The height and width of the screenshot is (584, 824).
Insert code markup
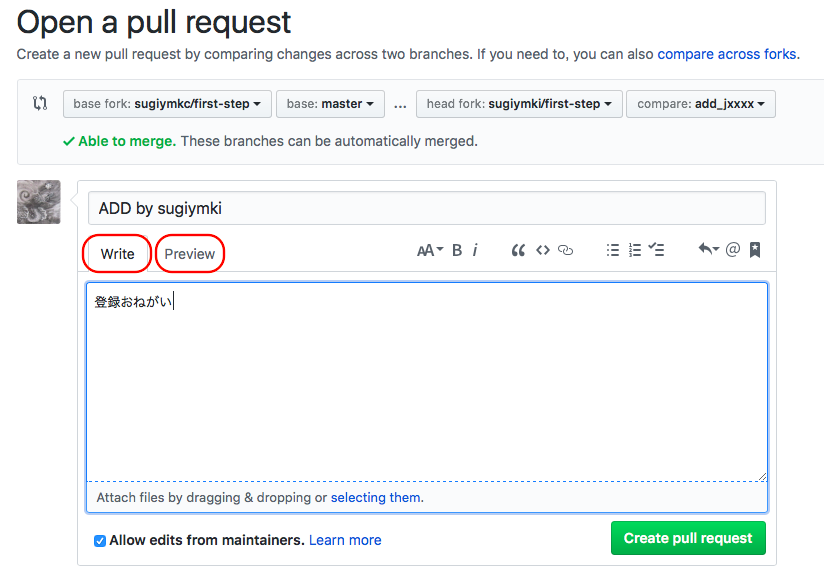(542, 251)
